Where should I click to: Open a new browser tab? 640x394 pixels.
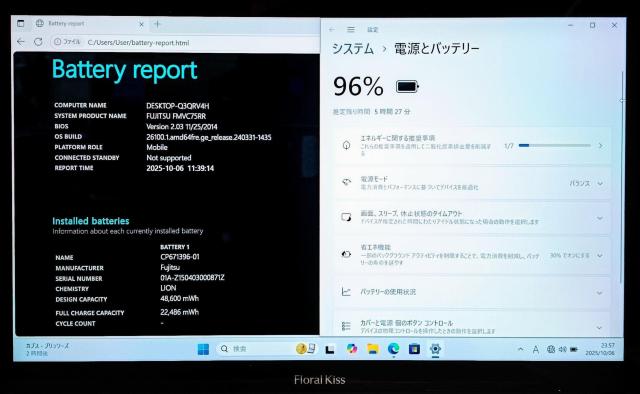pos(158,24)
